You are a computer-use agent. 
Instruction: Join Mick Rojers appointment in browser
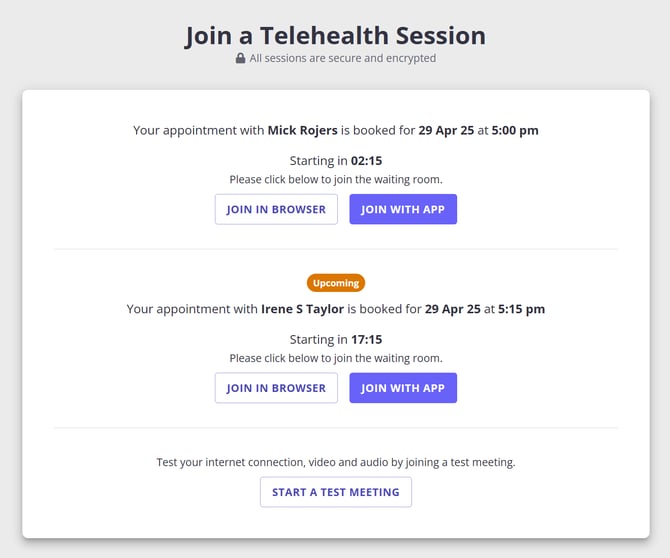[x=276, y=209]
